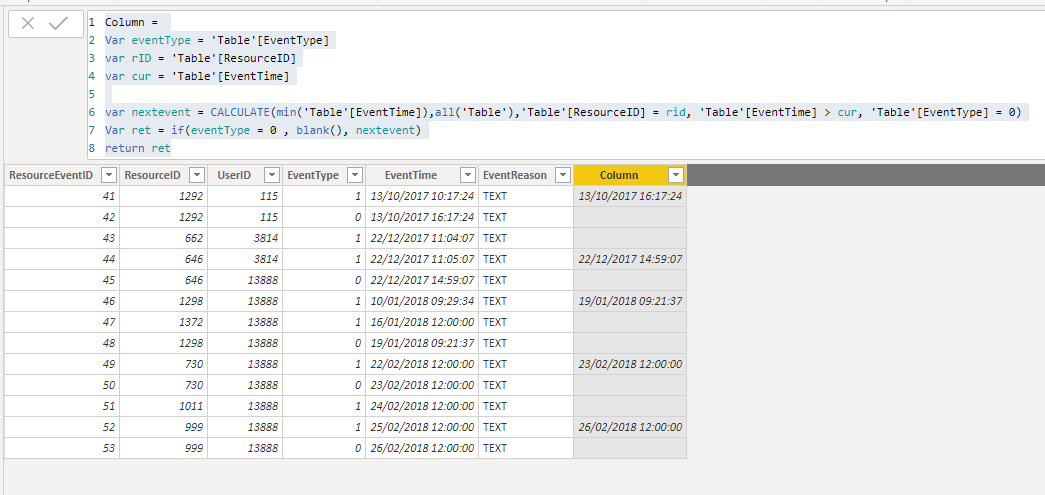Click Column cell 13/10/2017 16:17:24
This screenshot has height=495, width=1045.
click(x=630, y=196)
